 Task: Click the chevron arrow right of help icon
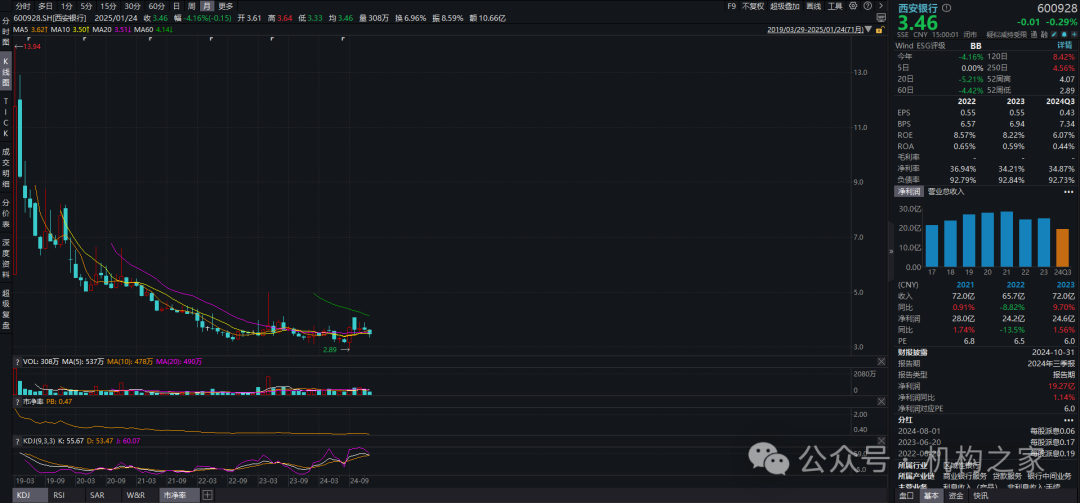point(880,6)
